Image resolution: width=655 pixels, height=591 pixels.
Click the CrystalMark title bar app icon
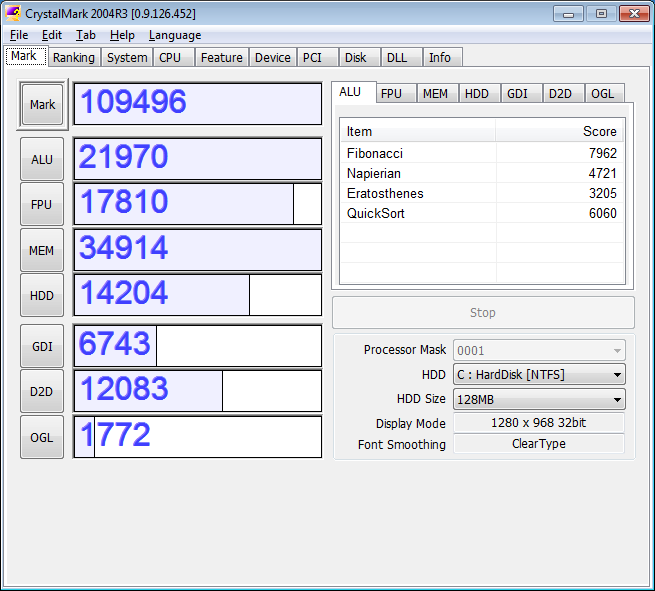point(14,13)
